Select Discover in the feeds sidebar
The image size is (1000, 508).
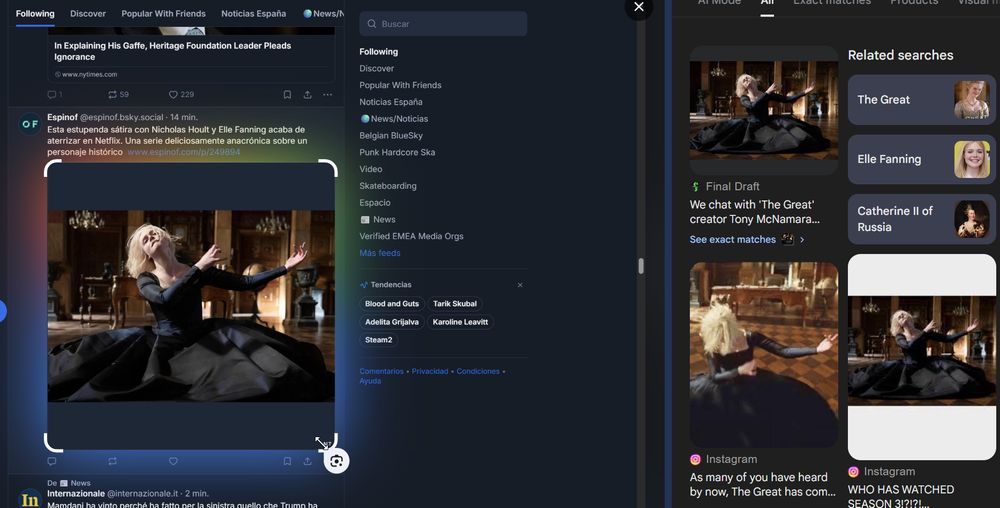376,68
